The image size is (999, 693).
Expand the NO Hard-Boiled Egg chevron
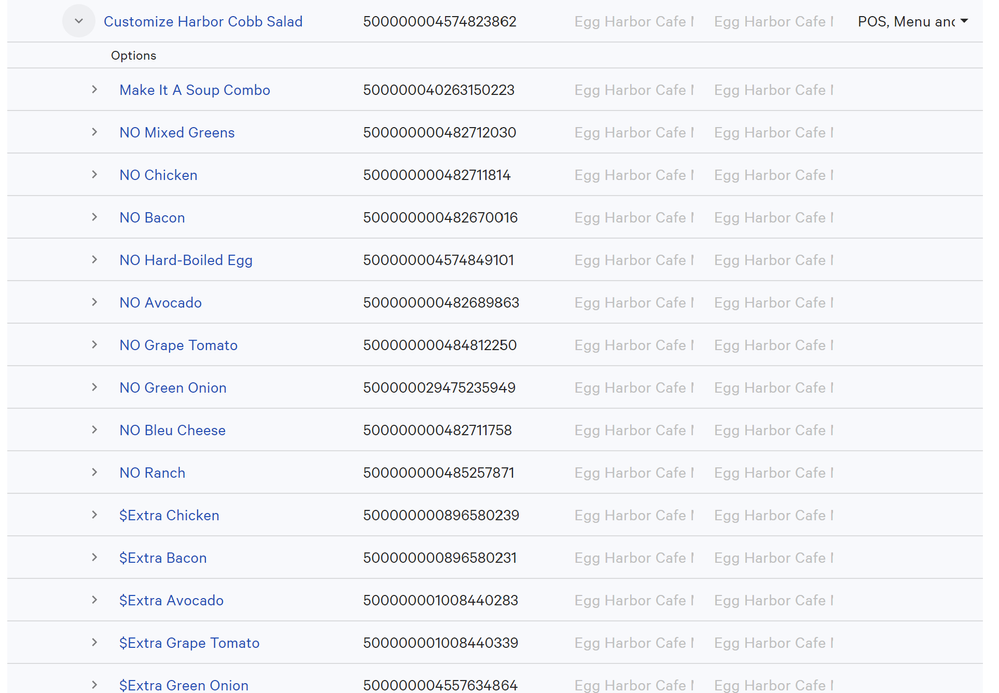pos(95,260)
